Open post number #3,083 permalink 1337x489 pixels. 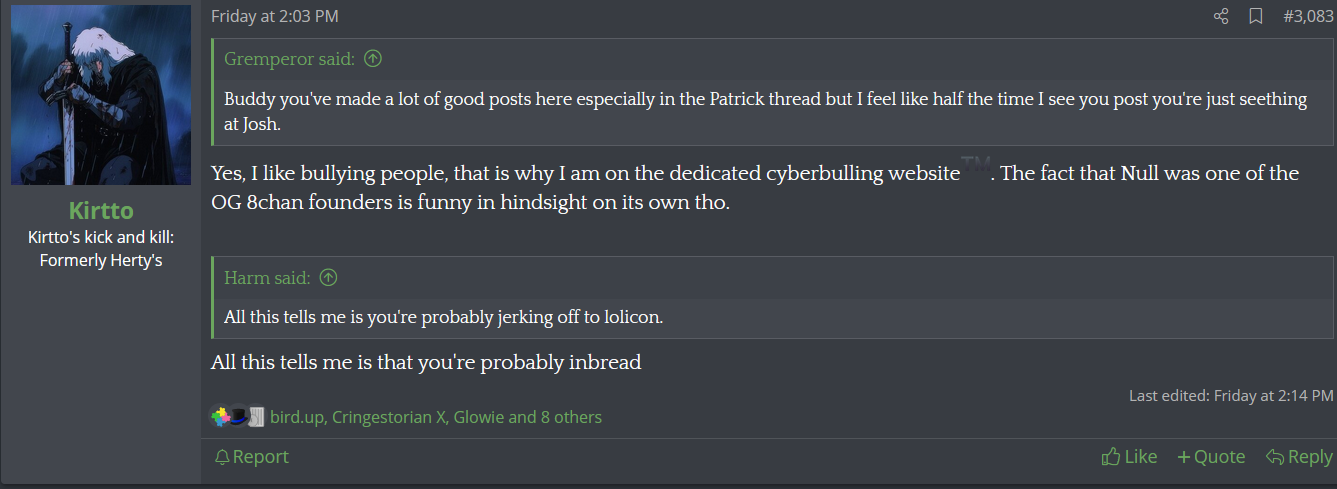pyautogui.click(x=1308, y=16)
